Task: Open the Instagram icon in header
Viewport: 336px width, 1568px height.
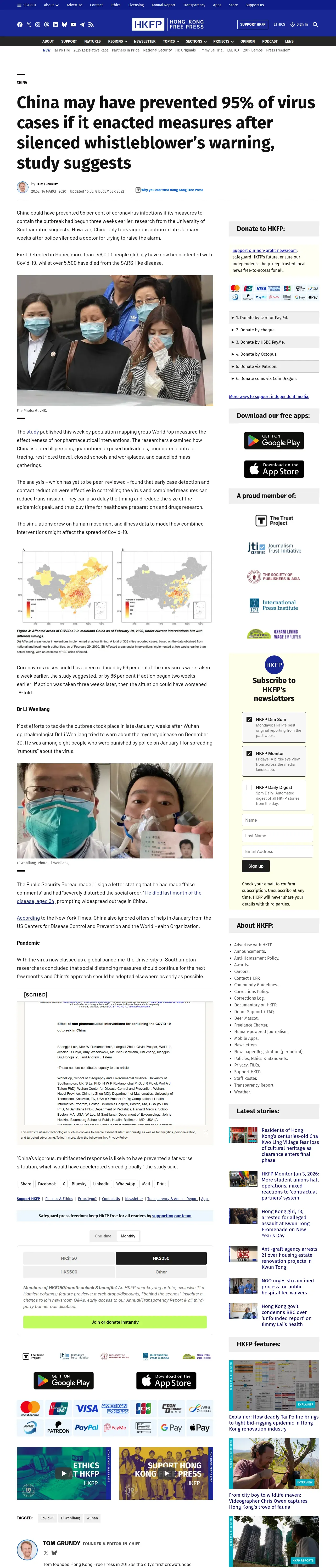Action: click(x=37, y=25)
